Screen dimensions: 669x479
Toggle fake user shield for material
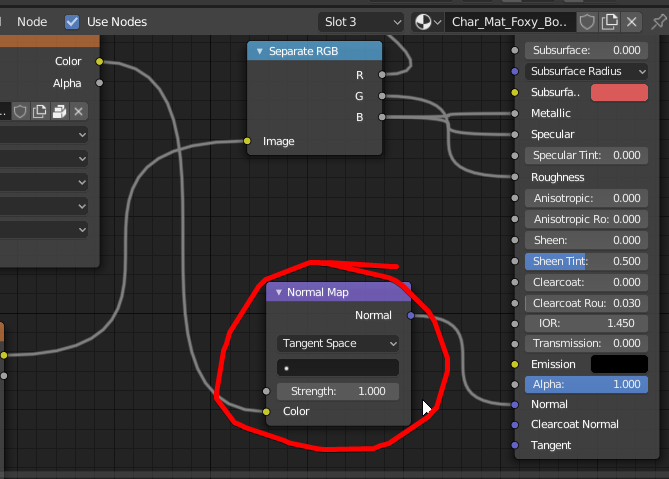(587, 22)
